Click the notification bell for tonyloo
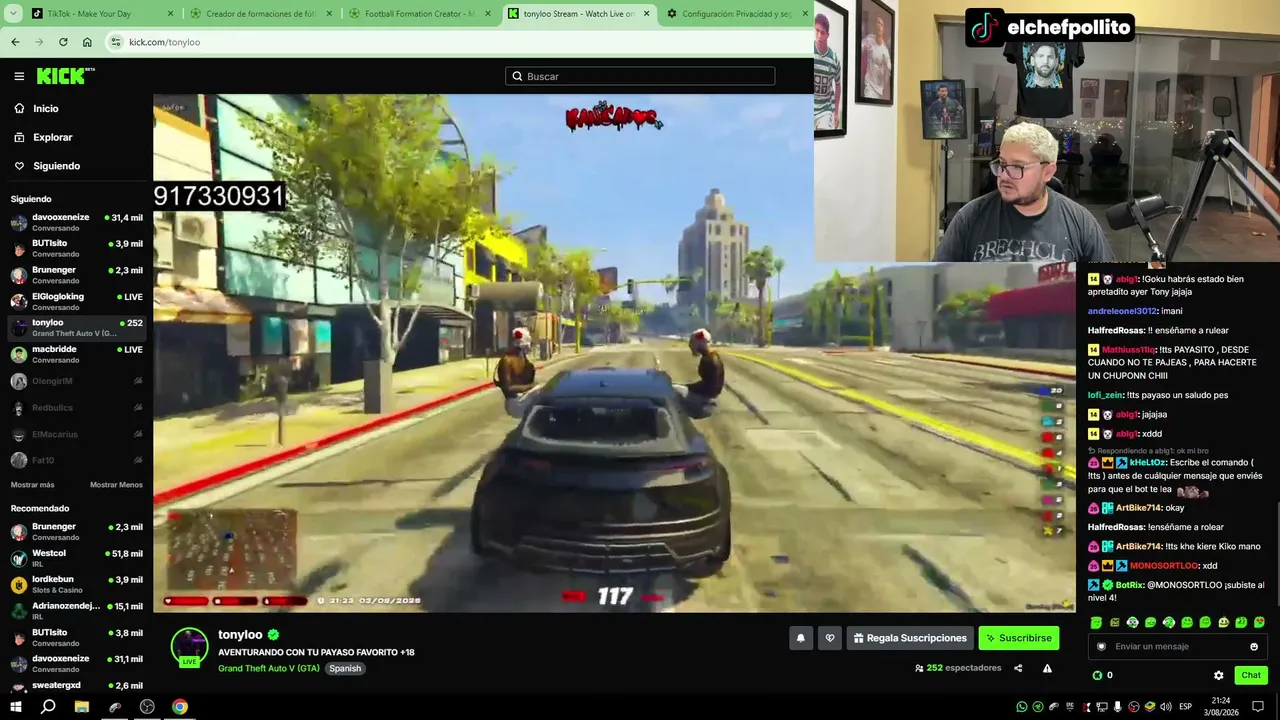The image size is (1280, 720). tap(800, 638)
